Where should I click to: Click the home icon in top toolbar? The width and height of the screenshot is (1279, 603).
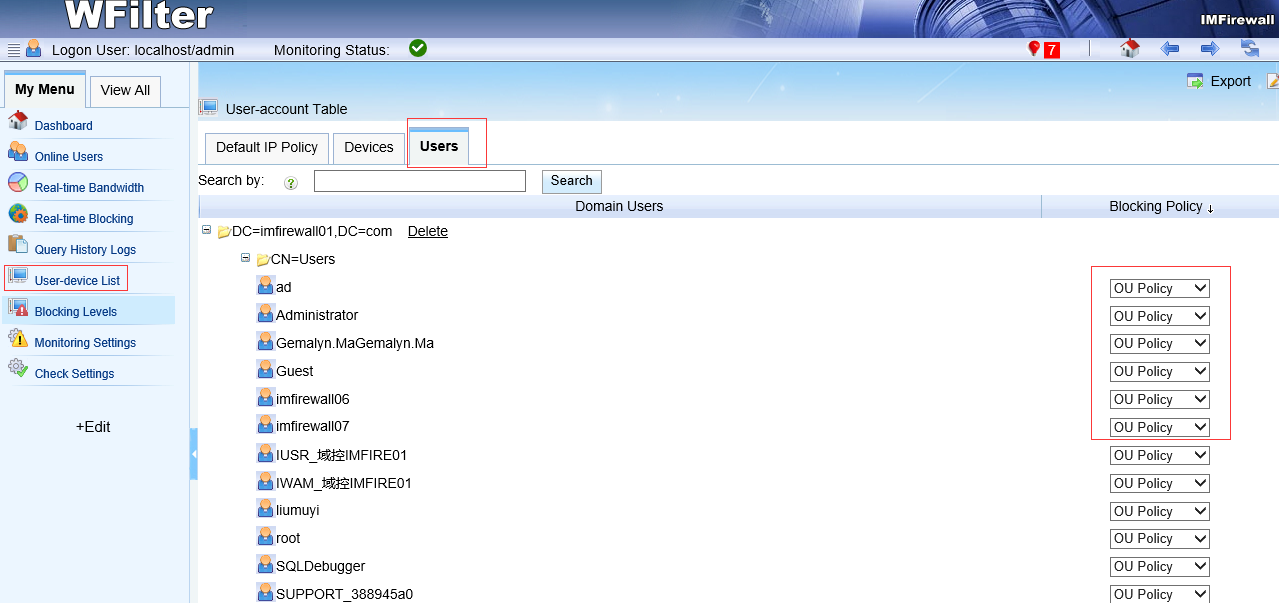pos(1130,48)
